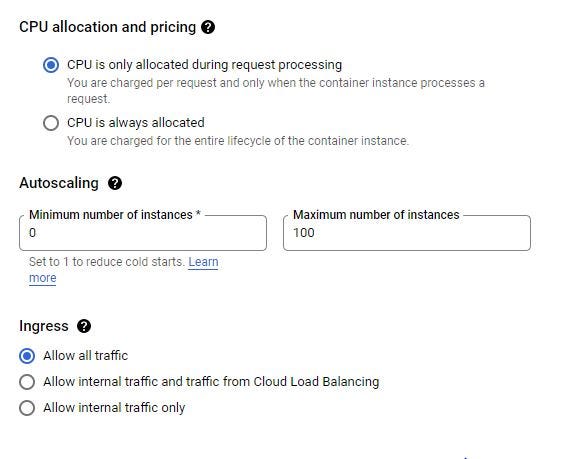Click the 'CPU is always allocated' label text
The height and width of the screenshot is (459, 564).
pyautogui.click(x=136, y=123)
